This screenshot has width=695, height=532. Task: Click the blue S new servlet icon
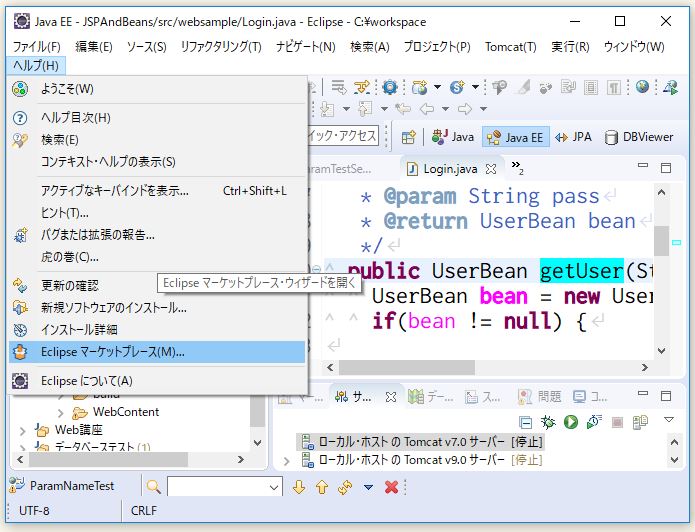coord(457,87)
